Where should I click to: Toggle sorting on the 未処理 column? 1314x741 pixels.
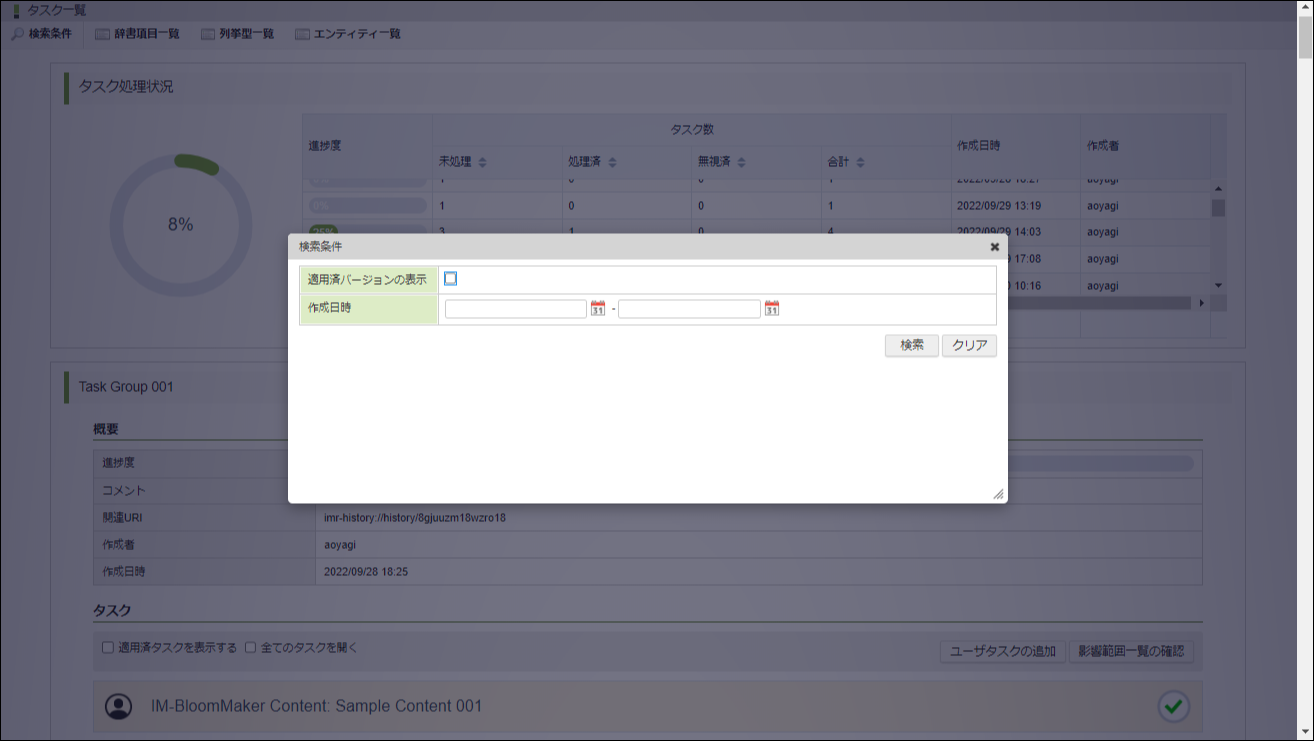(x=484, y=161)
